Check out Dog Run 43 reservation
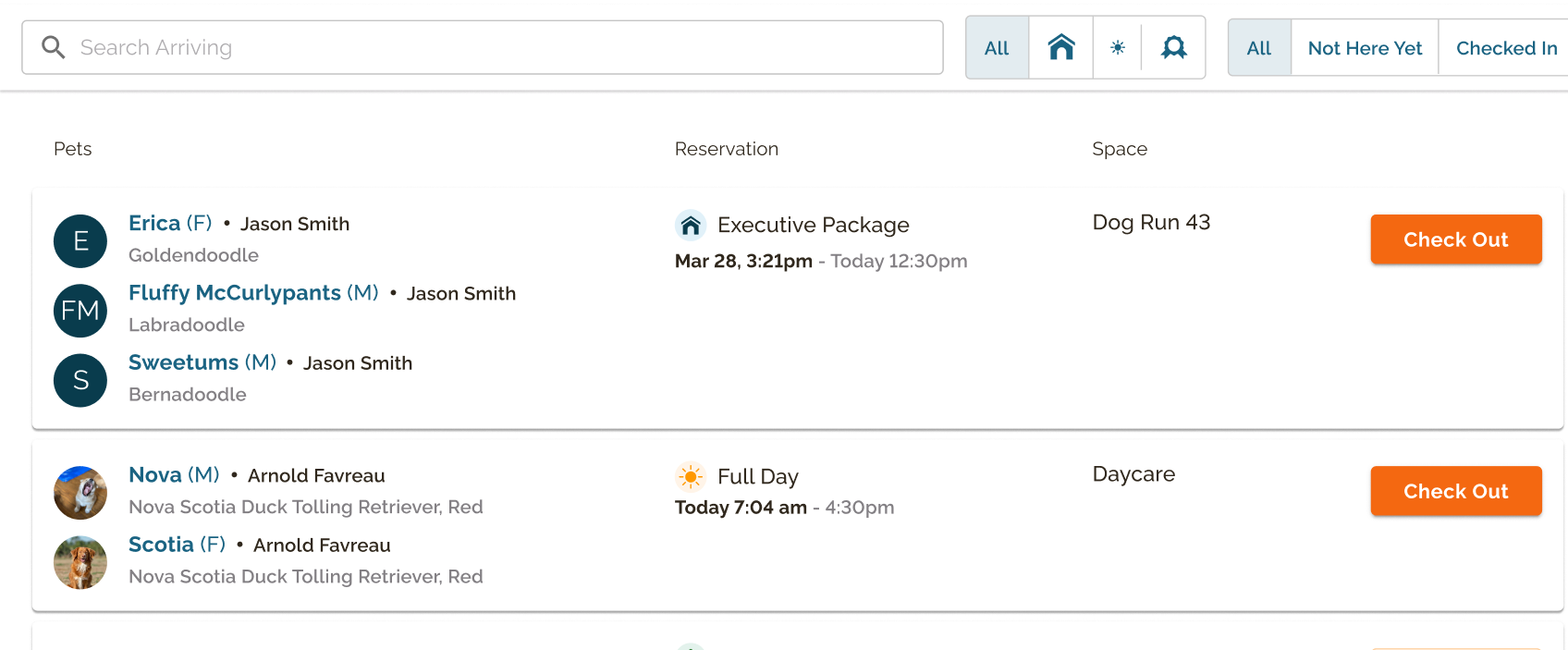The height and width of the screenshot is (650, 1568). pos(1455,239)
